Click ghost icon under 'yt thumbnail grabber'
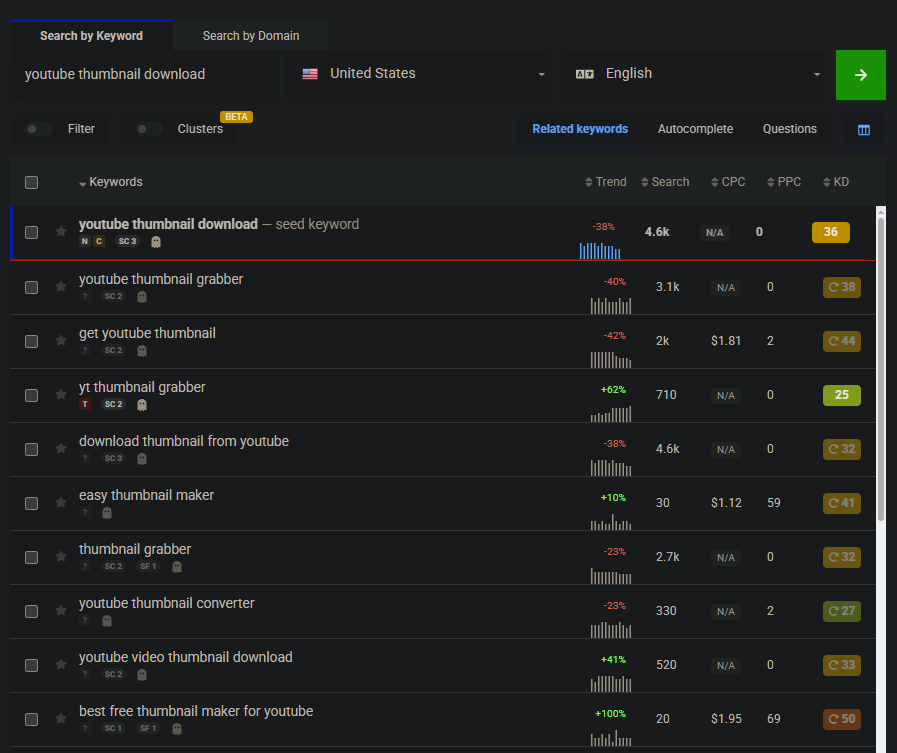The width and height of the screenshot is (897, 753). click(x=142, y=405)
